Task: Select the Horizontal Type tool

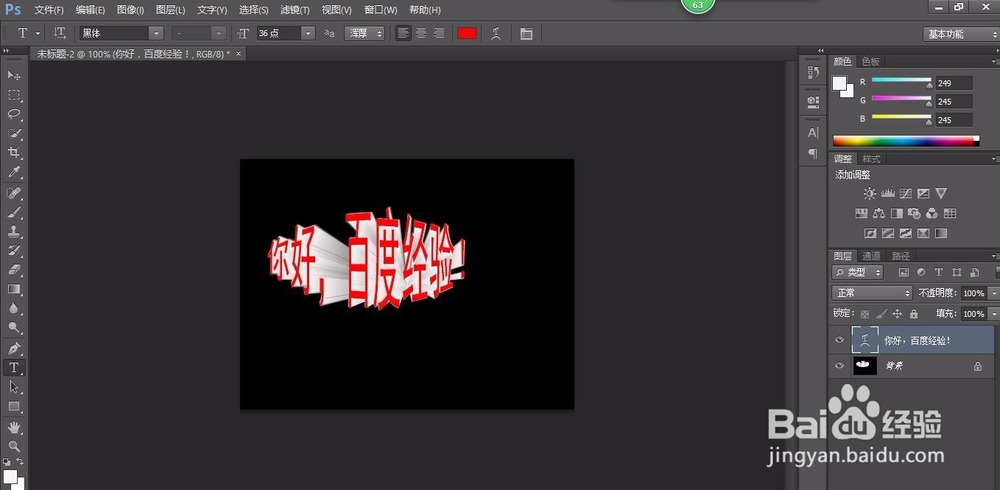Action: [14, 368]
